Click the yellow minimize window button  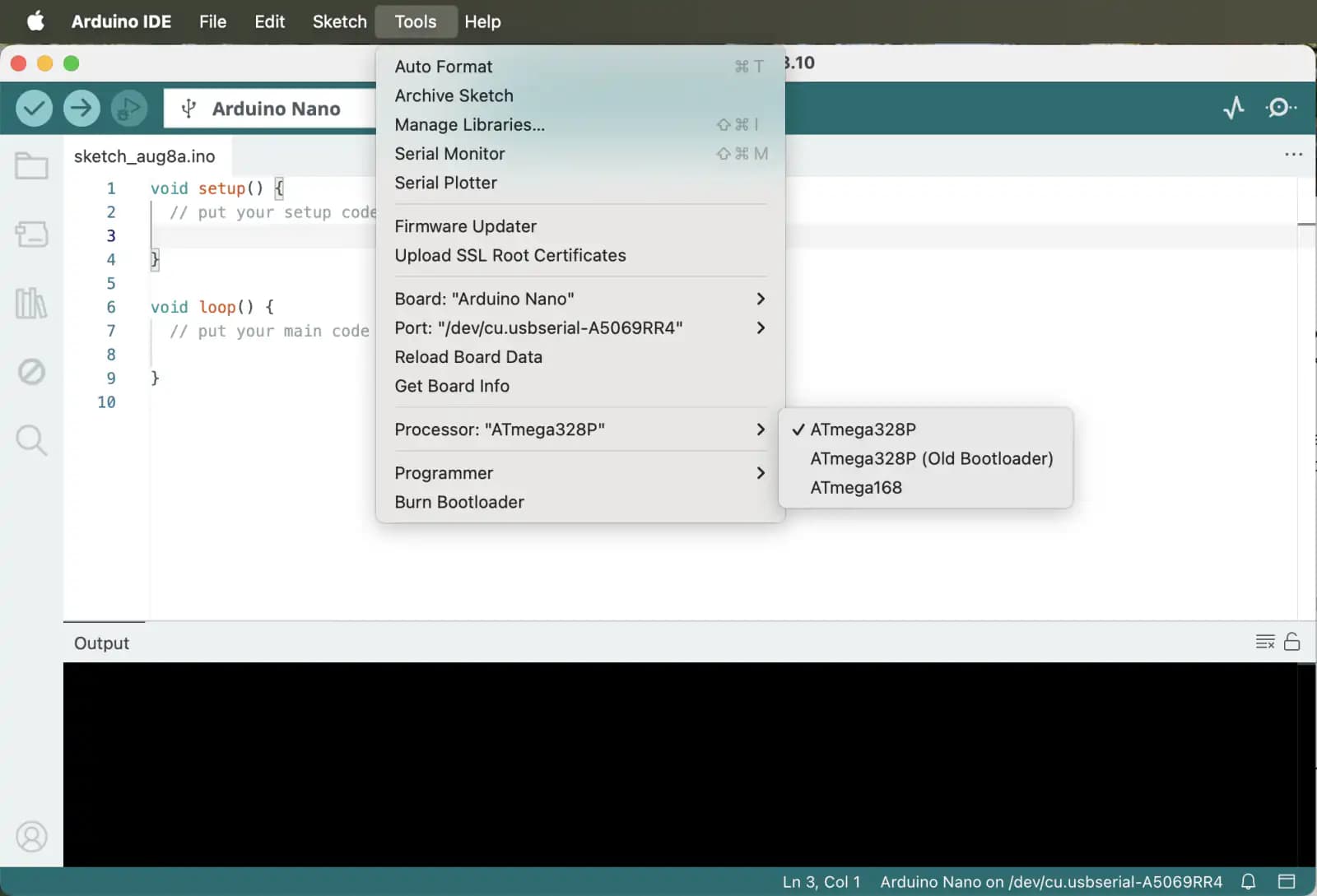point(45,63)
